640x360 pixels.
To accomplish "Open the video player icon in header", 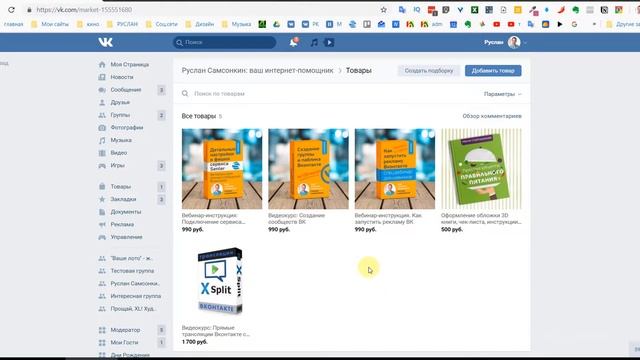I will coord(329,42).
